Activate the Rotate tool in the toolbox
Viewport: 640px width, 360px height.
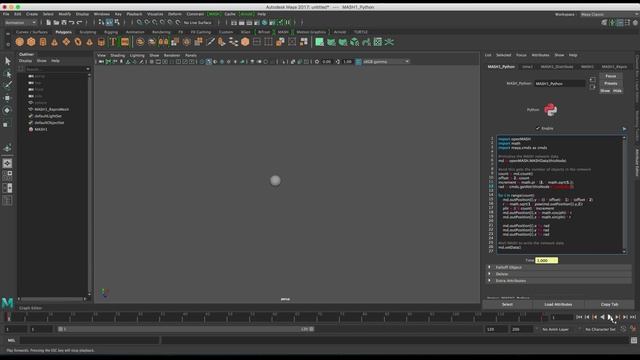(7, 110)
